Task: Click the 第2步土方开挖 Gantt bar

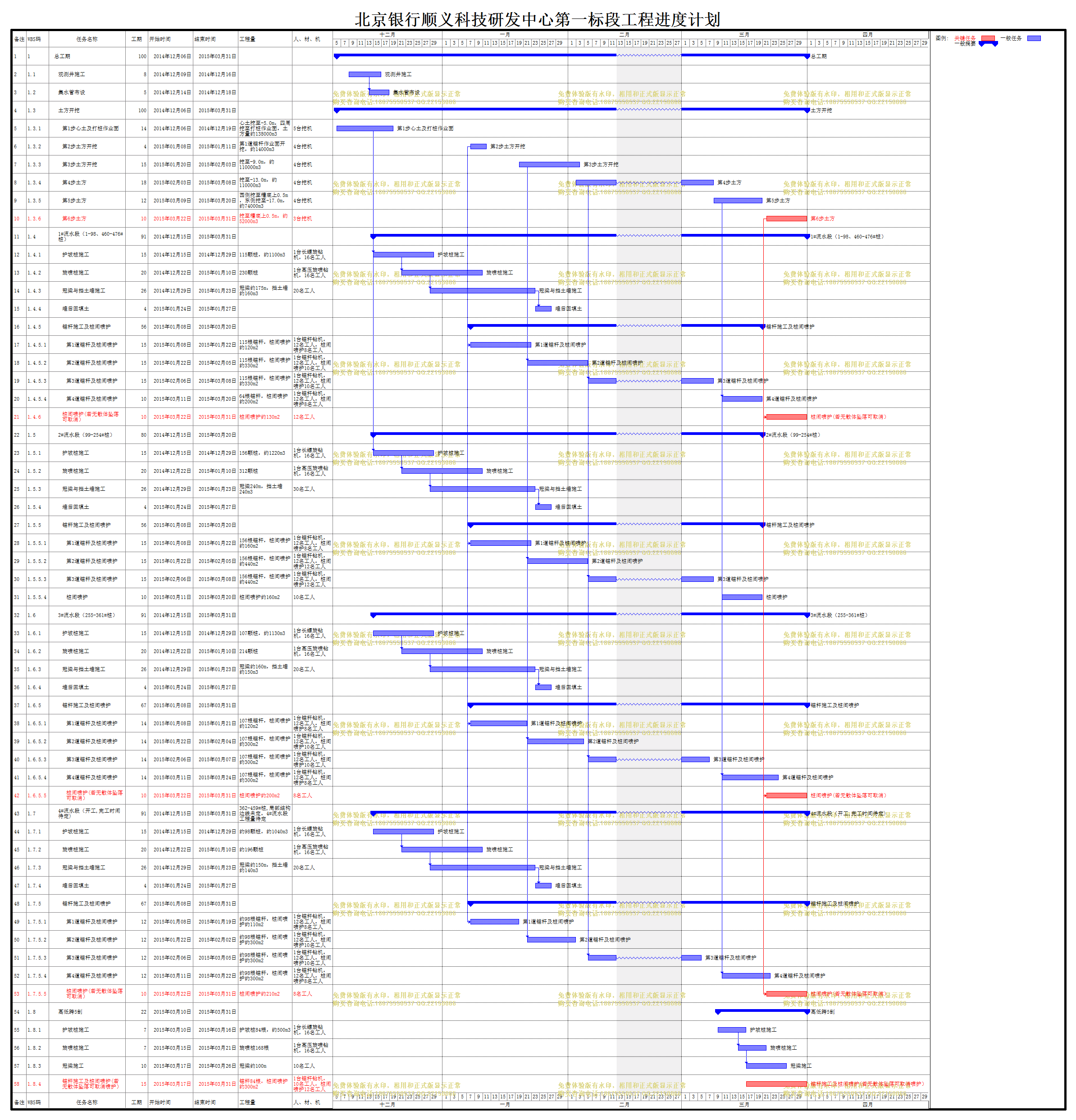Action: pyautogui.click(x=478, y=147)
